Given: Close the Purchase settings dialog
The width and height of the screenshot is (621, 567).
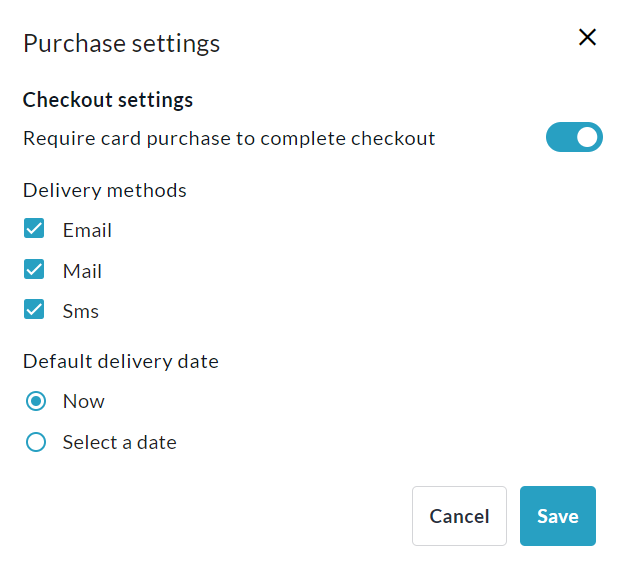Looking at the screenshot, I should pyautogui.click(x=587, y=38).
